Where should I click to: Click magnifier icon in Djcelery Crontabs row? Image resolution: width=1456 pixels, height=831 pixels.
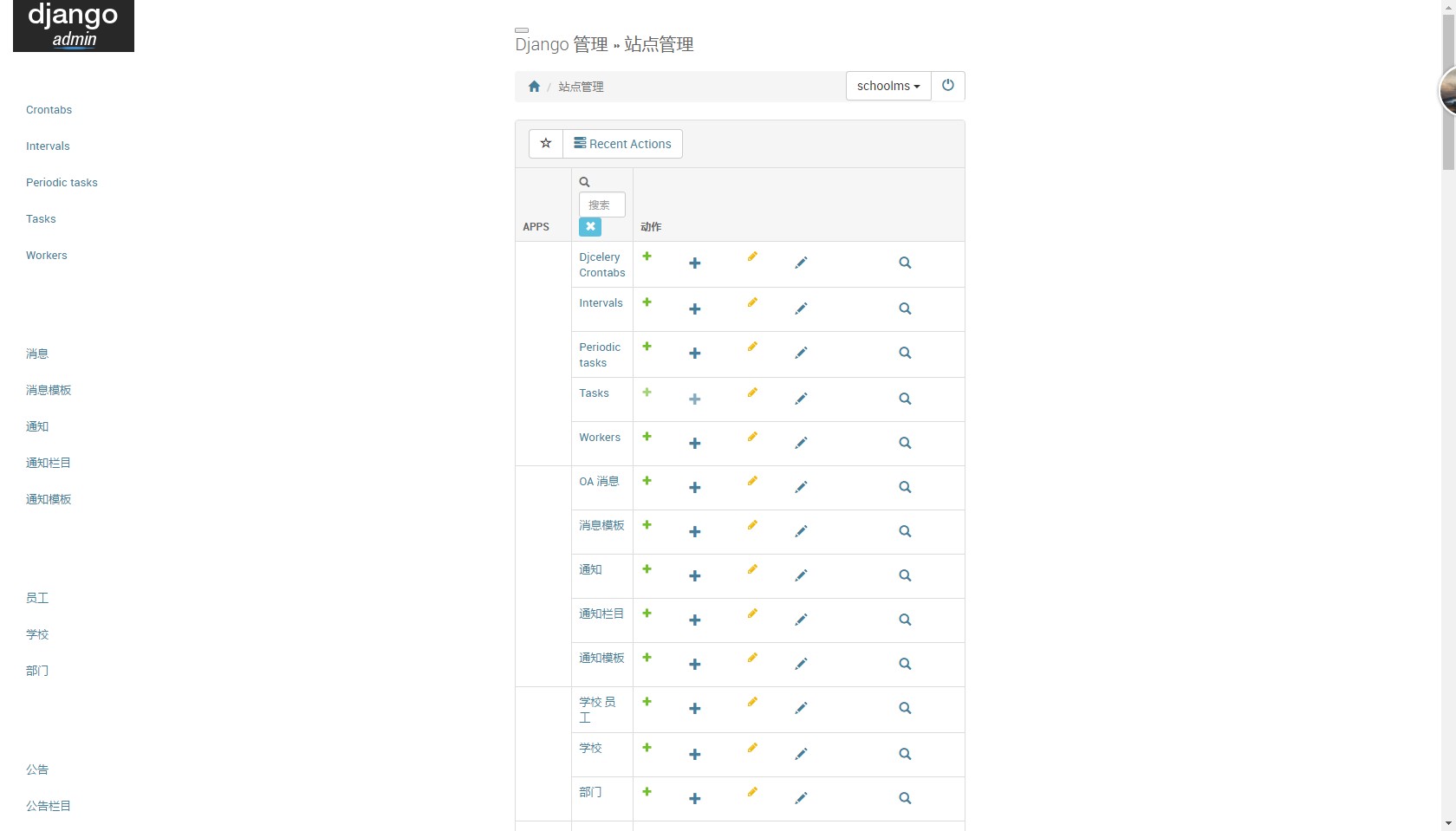(x=905, y=263)
